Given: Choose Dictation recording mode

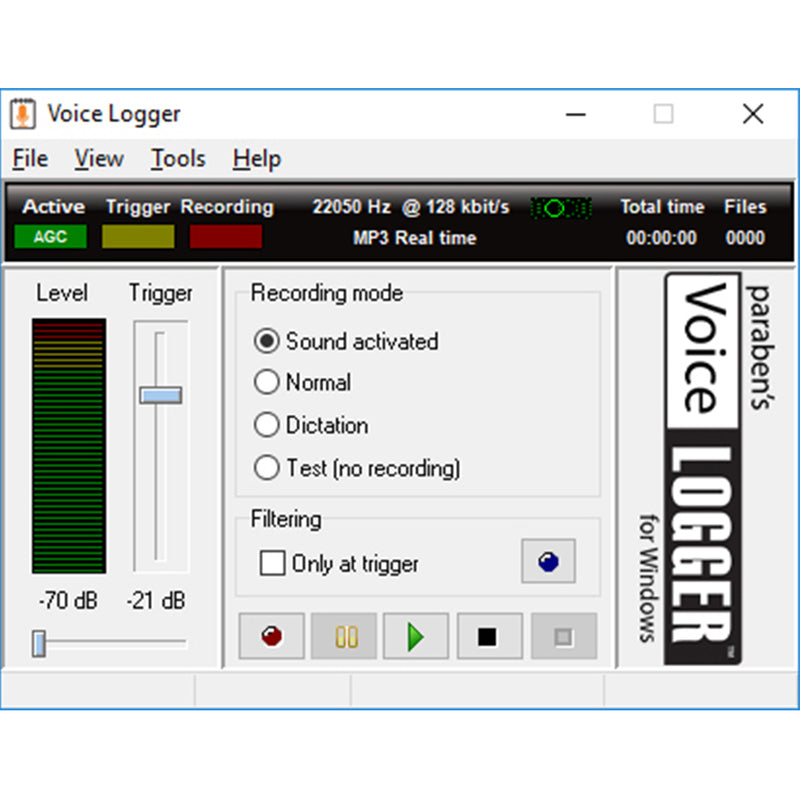Looking at the screenshot, I should click(x=267, y=425).
